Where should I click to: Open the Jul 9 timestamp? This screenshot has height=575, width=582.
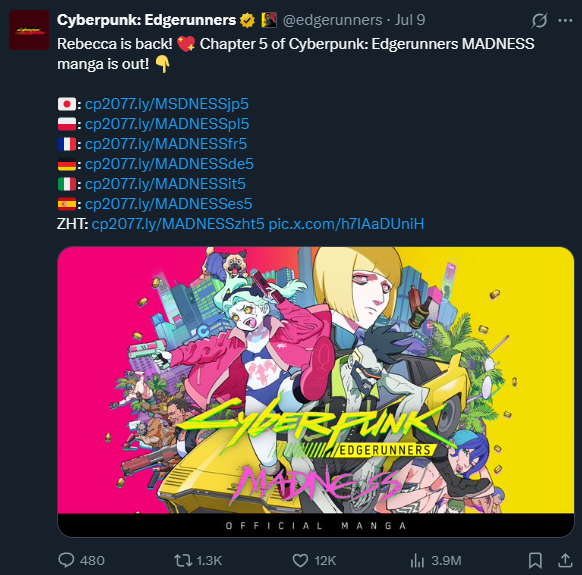point(410,20)
